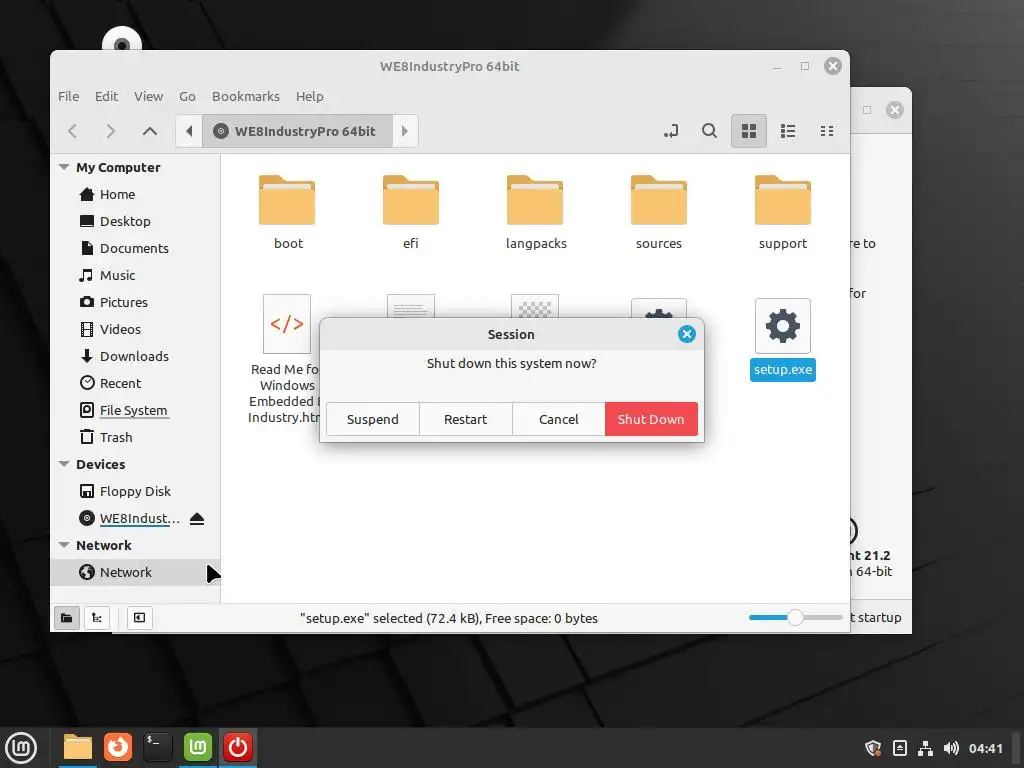Image resolution: width=1024 pixels, height=768 pixels.
Task: Open Documents in the sidebar
Action: click(x=135, y=248)
